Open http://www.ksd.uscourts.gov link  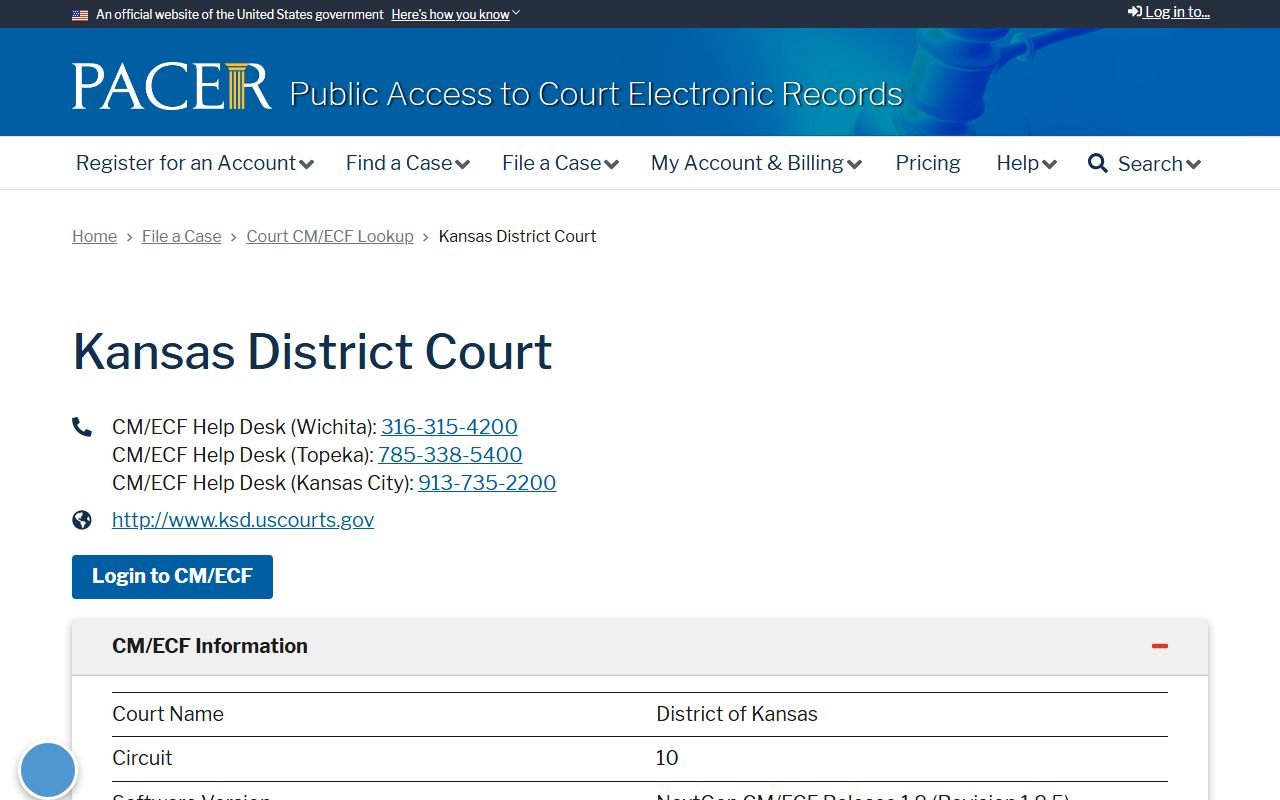point(243,520)
